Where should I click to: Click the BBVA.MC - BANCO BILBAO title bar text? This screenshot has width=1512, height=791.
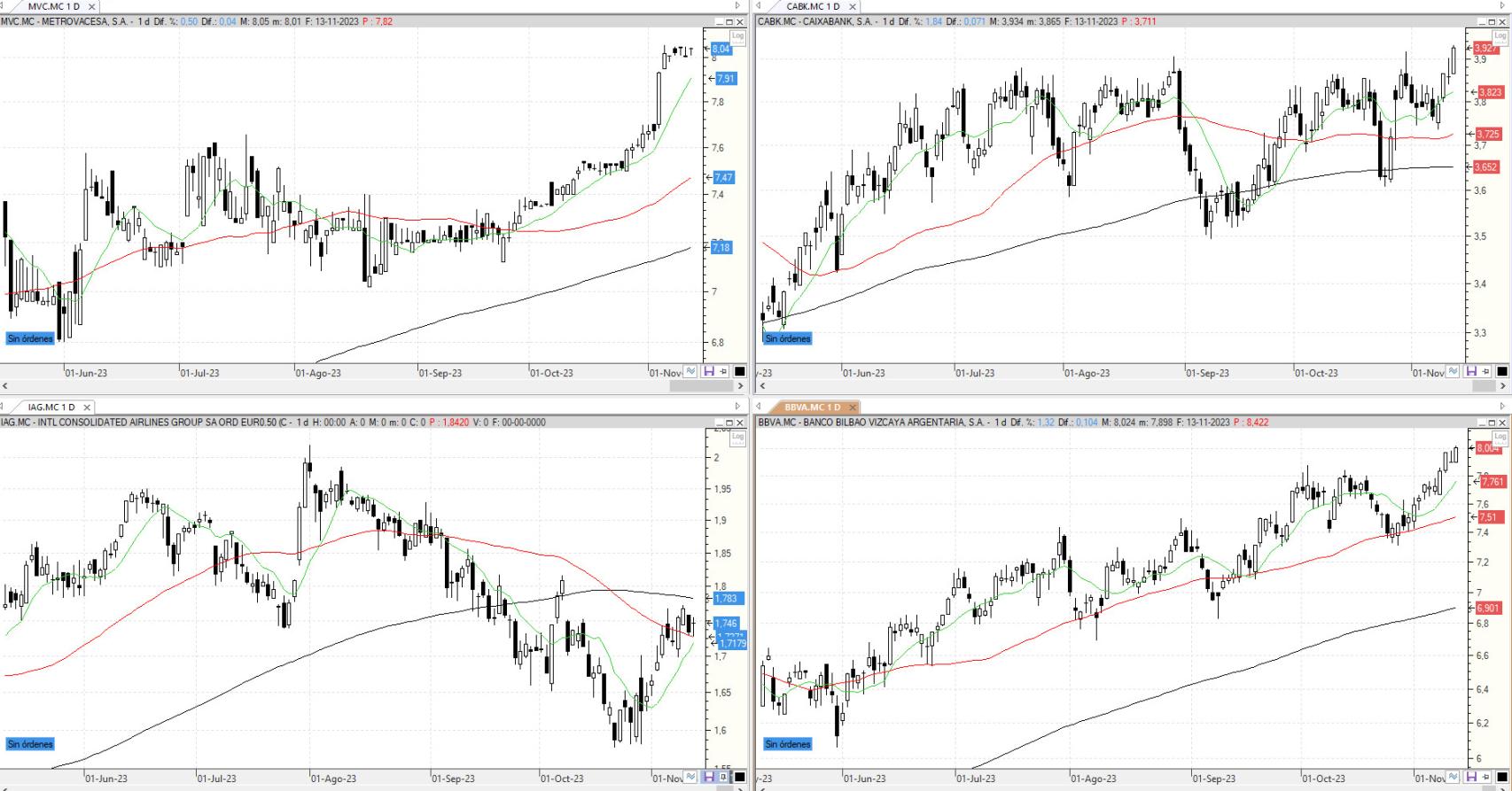tap(873, 423)
